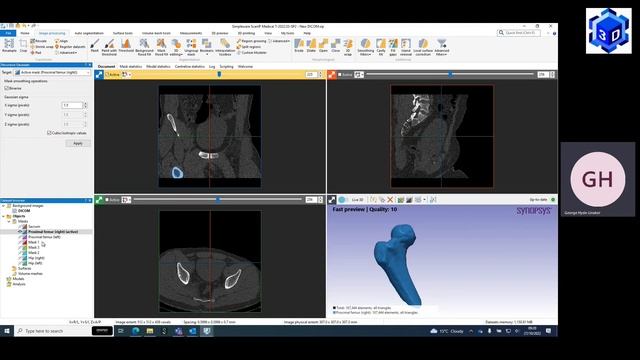Toggle Cubic/isotropic values checkbox
Screen dimensions: 640x360
tap(49, 133)
